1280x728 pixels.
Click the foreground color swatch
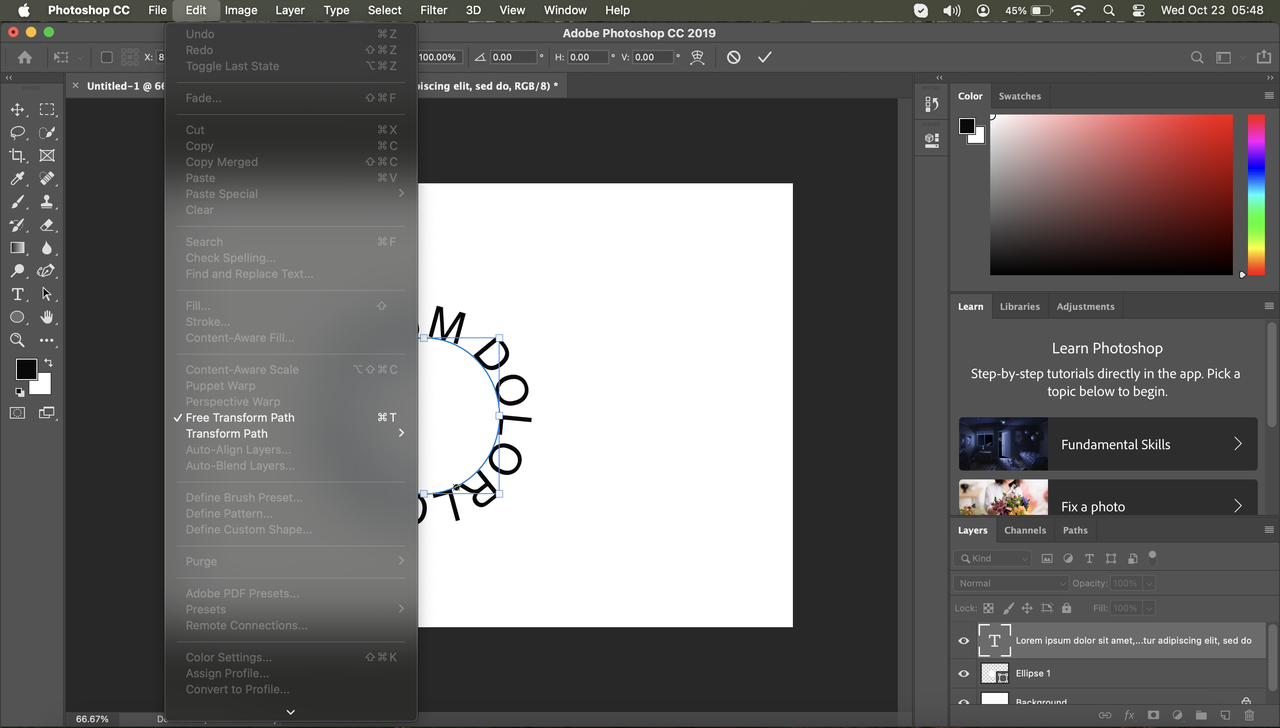point(25,370)
